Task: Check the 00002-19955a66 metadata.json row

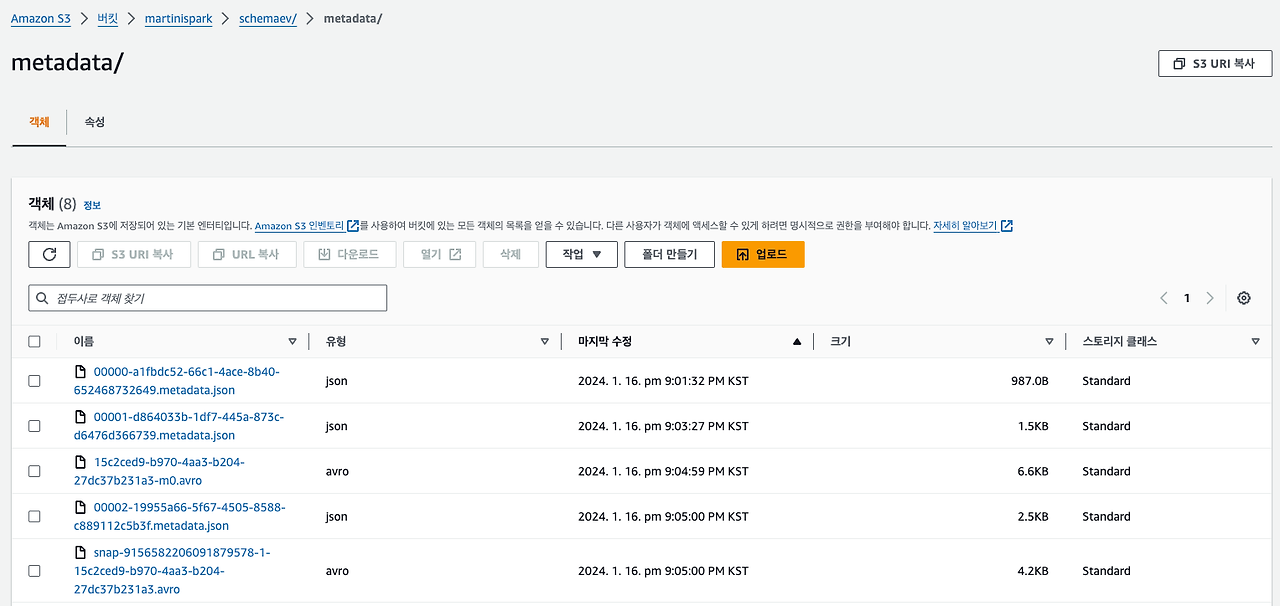Action: (x=35, y=516)
